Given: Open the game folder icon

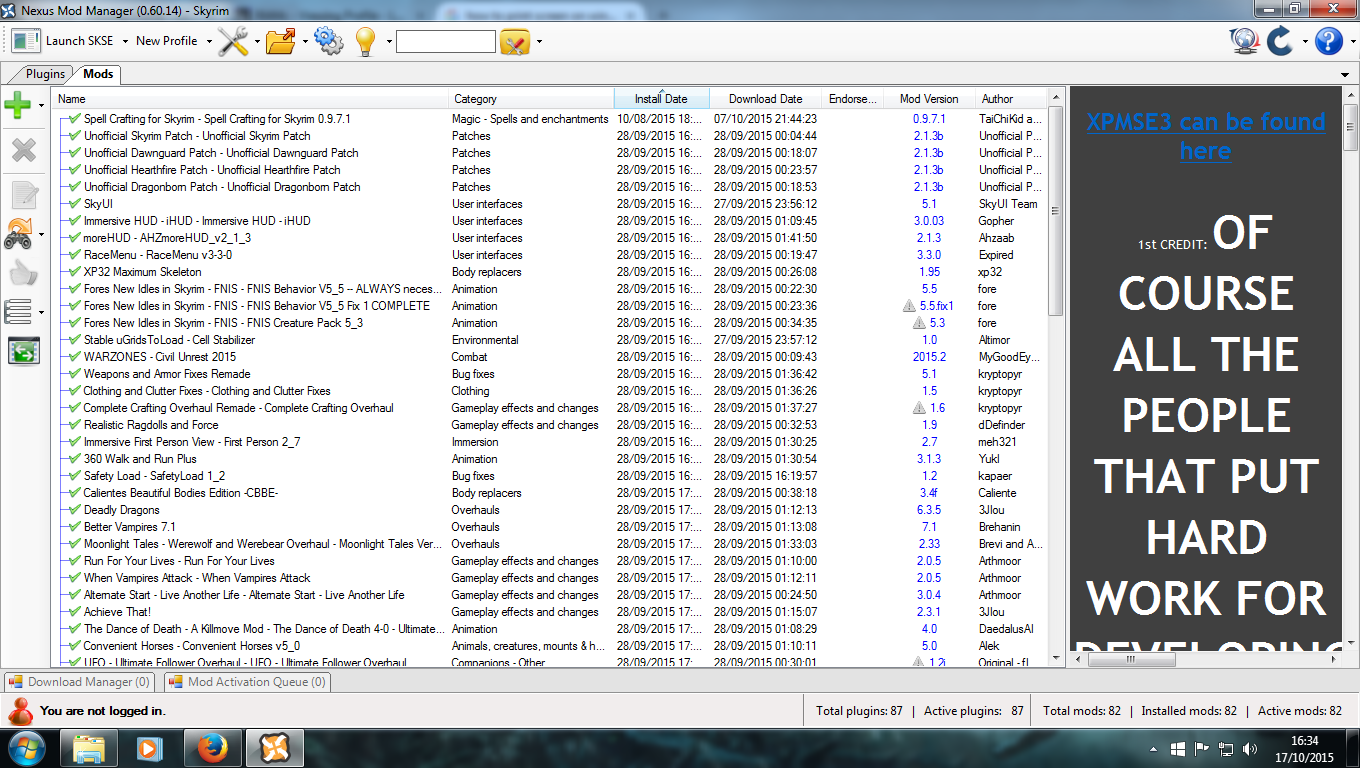Looking at the screenshot, I should [281, 41].
